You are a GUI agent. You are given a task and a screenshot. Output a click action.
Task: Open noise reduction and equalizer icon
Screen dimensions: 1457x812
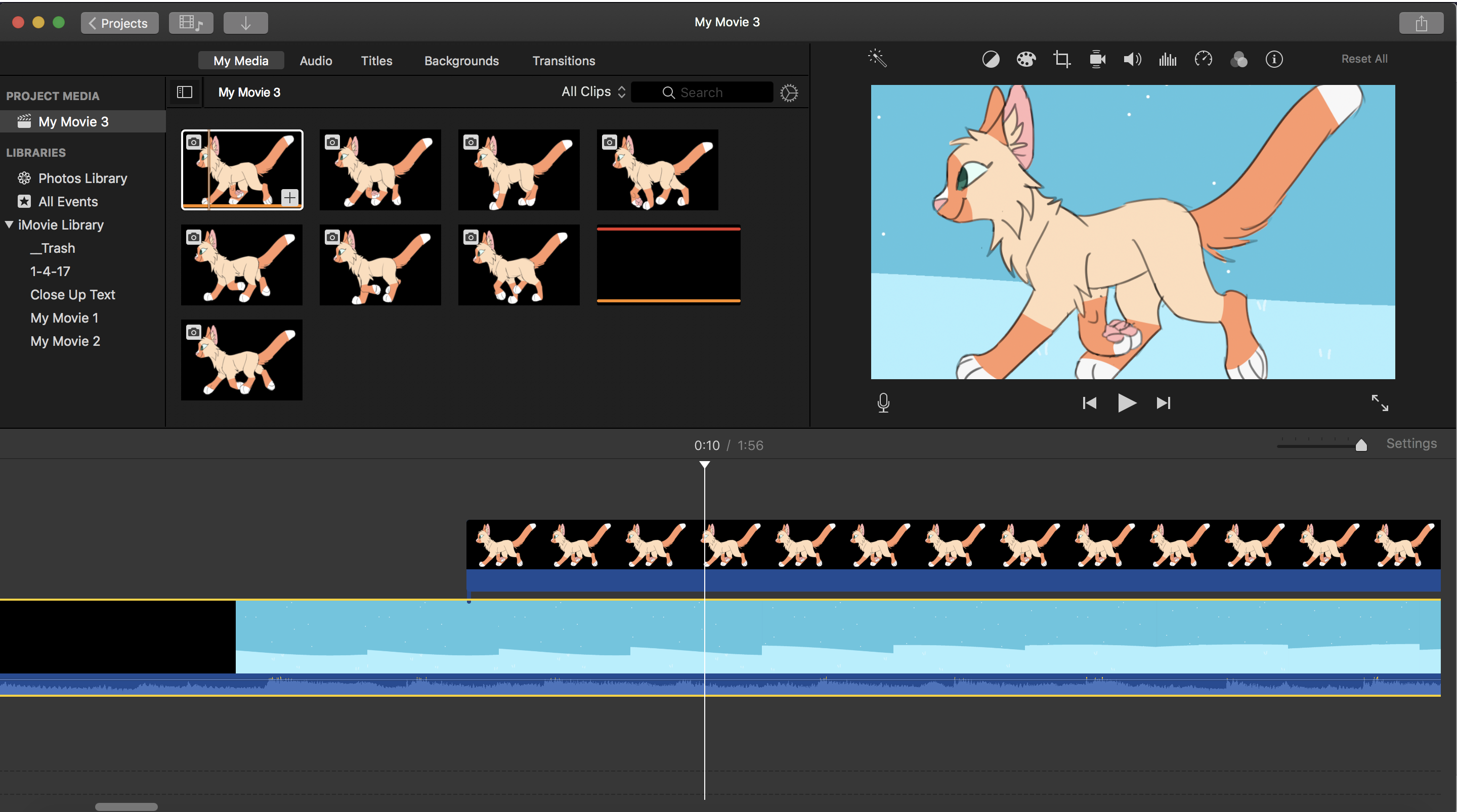(1168, 59)
